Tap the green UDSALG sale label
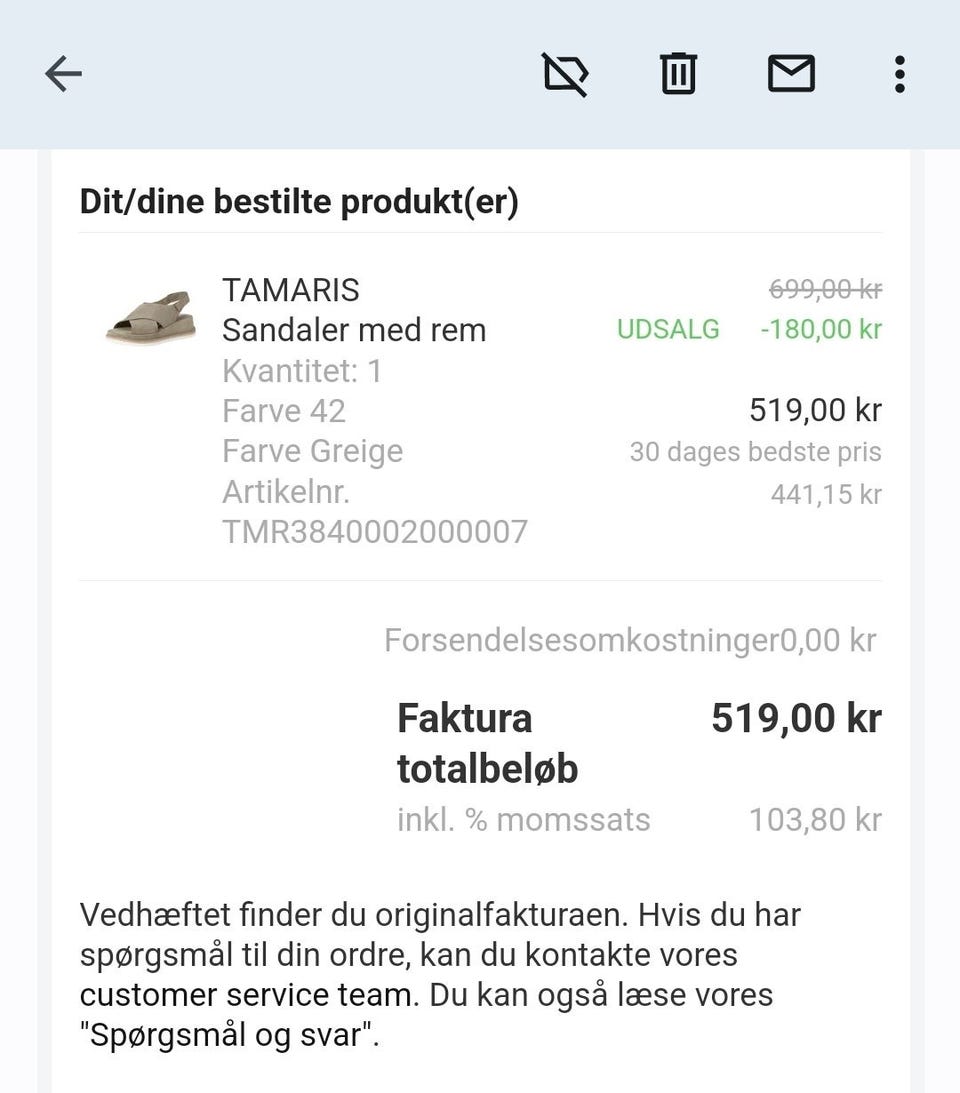Screen dimensions: 960x1093 pos(668,330)
